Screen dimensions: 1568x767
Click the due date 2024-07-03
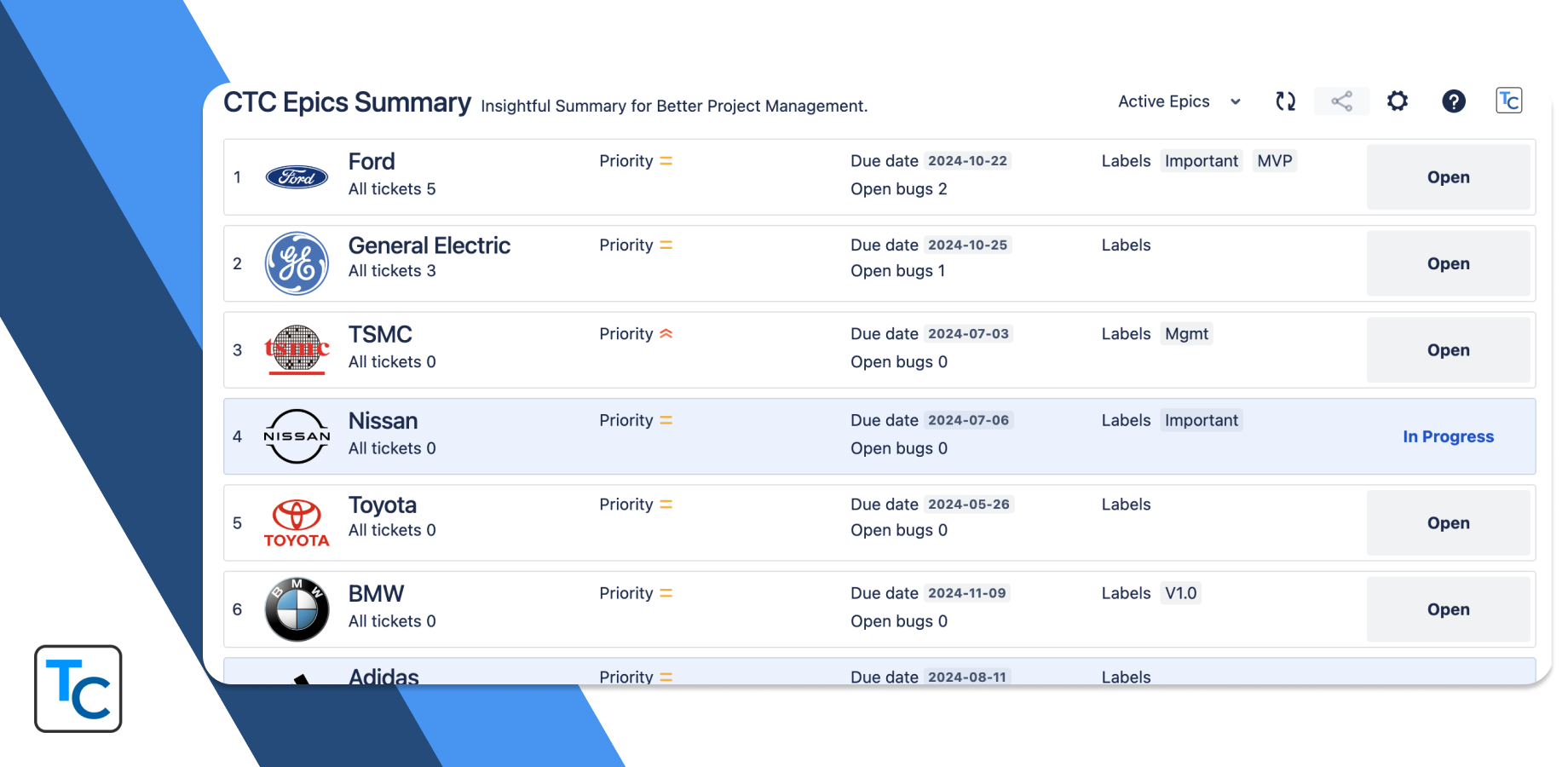(x=968, y=334)
